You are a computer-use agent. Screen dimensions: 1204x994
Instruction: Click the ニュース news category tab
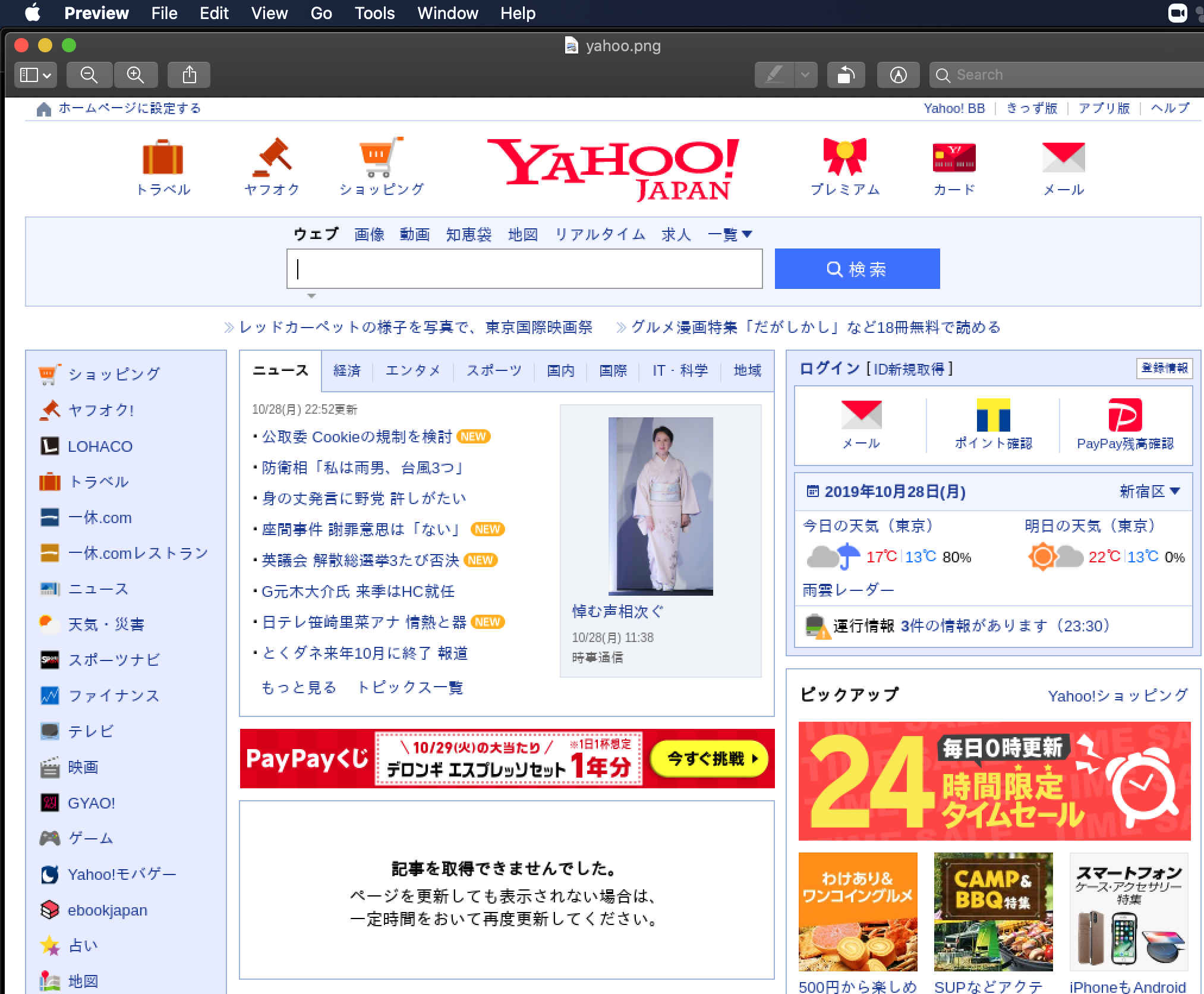pyautogui.click(x=281, y=370)
